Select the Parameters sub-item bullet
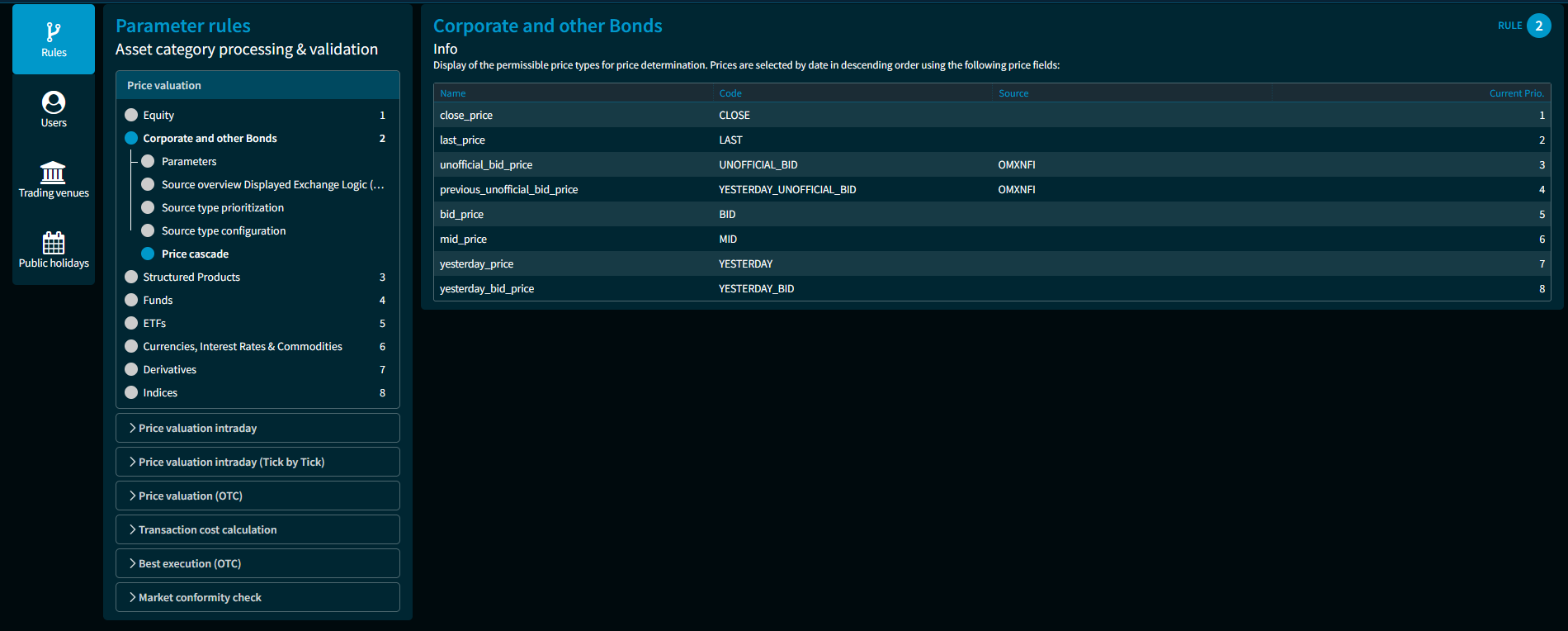This screenshot has width=1568, height=631. [x=148, y=161]
